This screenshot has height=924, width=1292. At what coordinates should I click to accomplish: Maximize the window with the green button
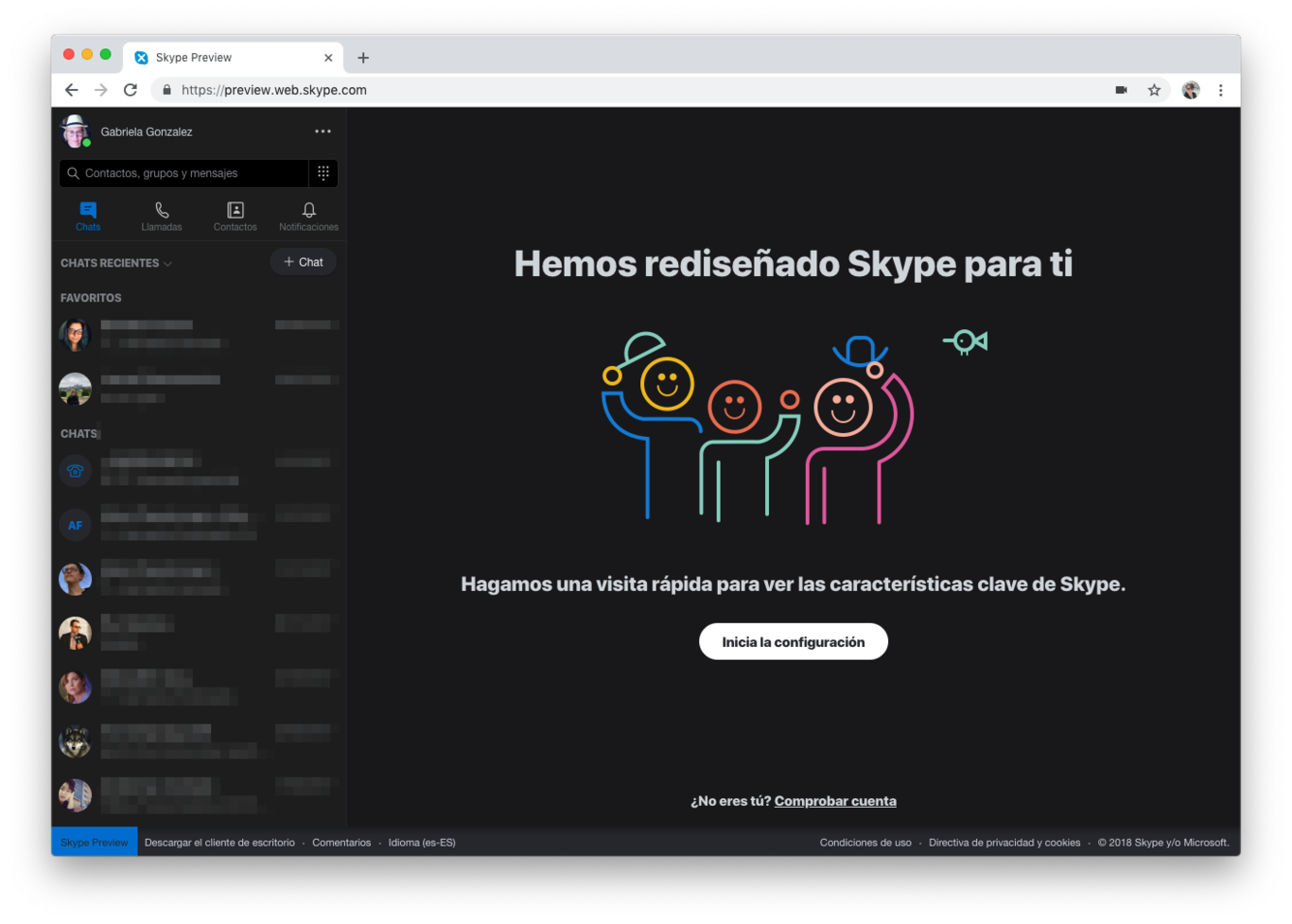(x=106, y=54)
